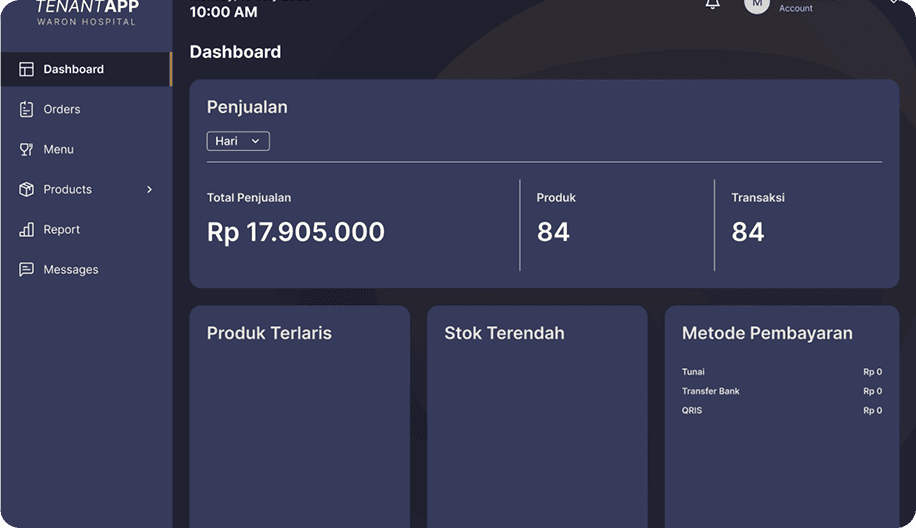Select the QRIS payment row

click(781, 410)
